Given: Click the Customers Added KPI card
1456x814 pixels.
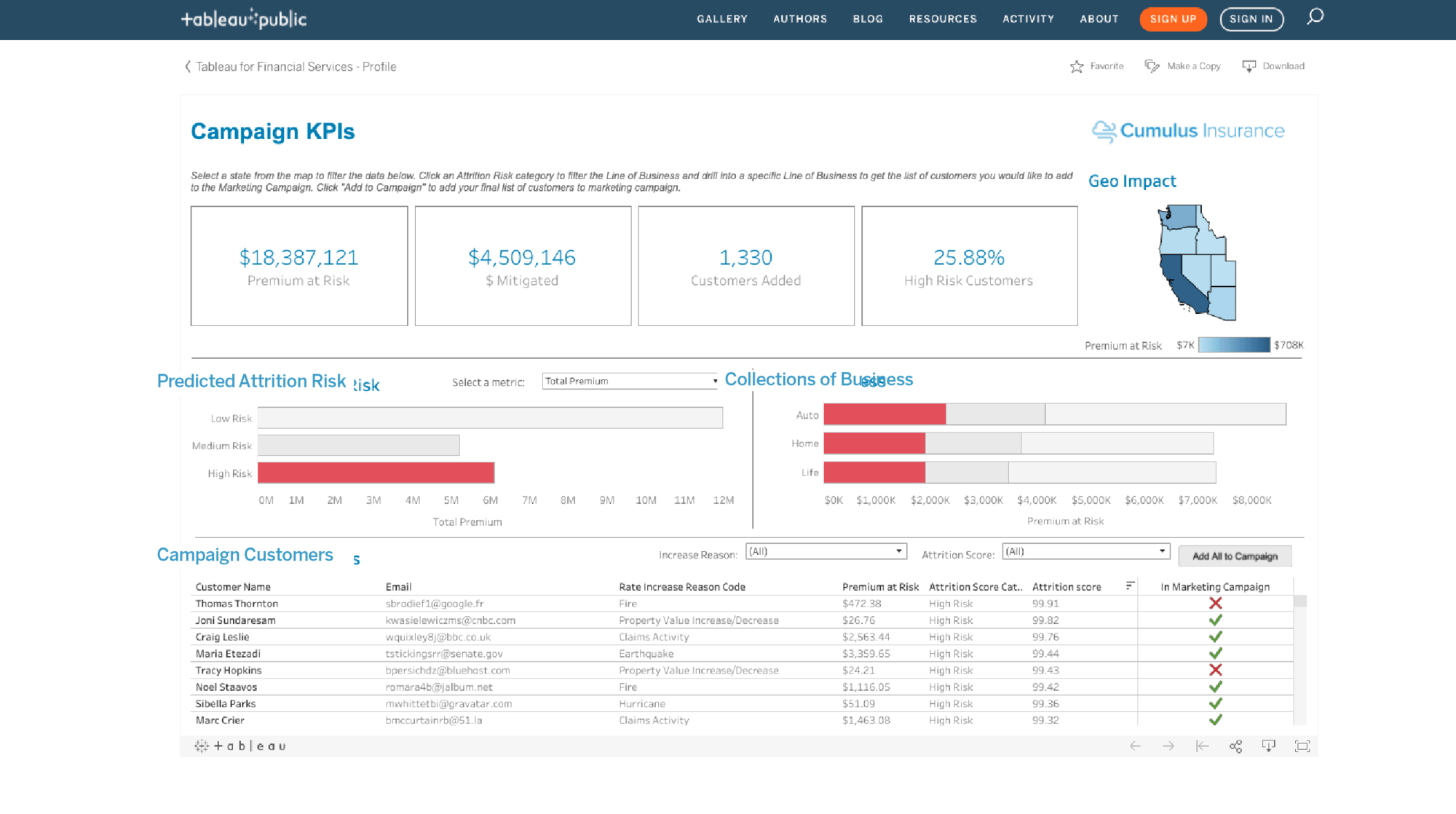Looking at the screenshot, I should (746, 266).
